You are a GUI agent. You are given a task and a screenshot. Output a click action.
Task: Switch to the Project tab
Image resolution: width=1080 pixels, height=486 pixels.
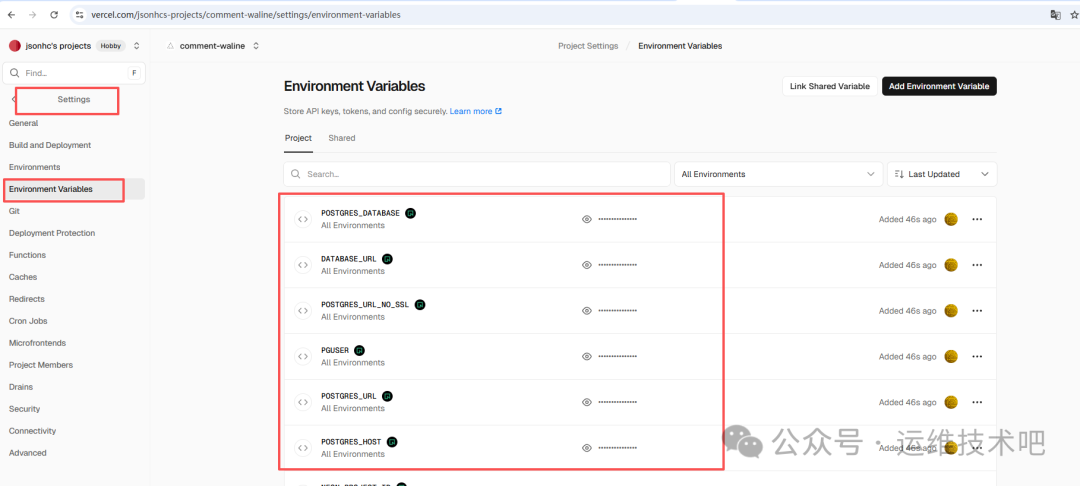298,138
